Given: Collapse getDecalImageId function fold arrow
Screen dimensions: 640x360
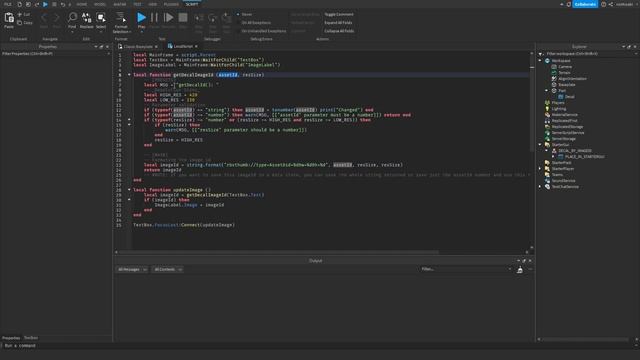Looking at the screenshot, I should tap(129, 75).
